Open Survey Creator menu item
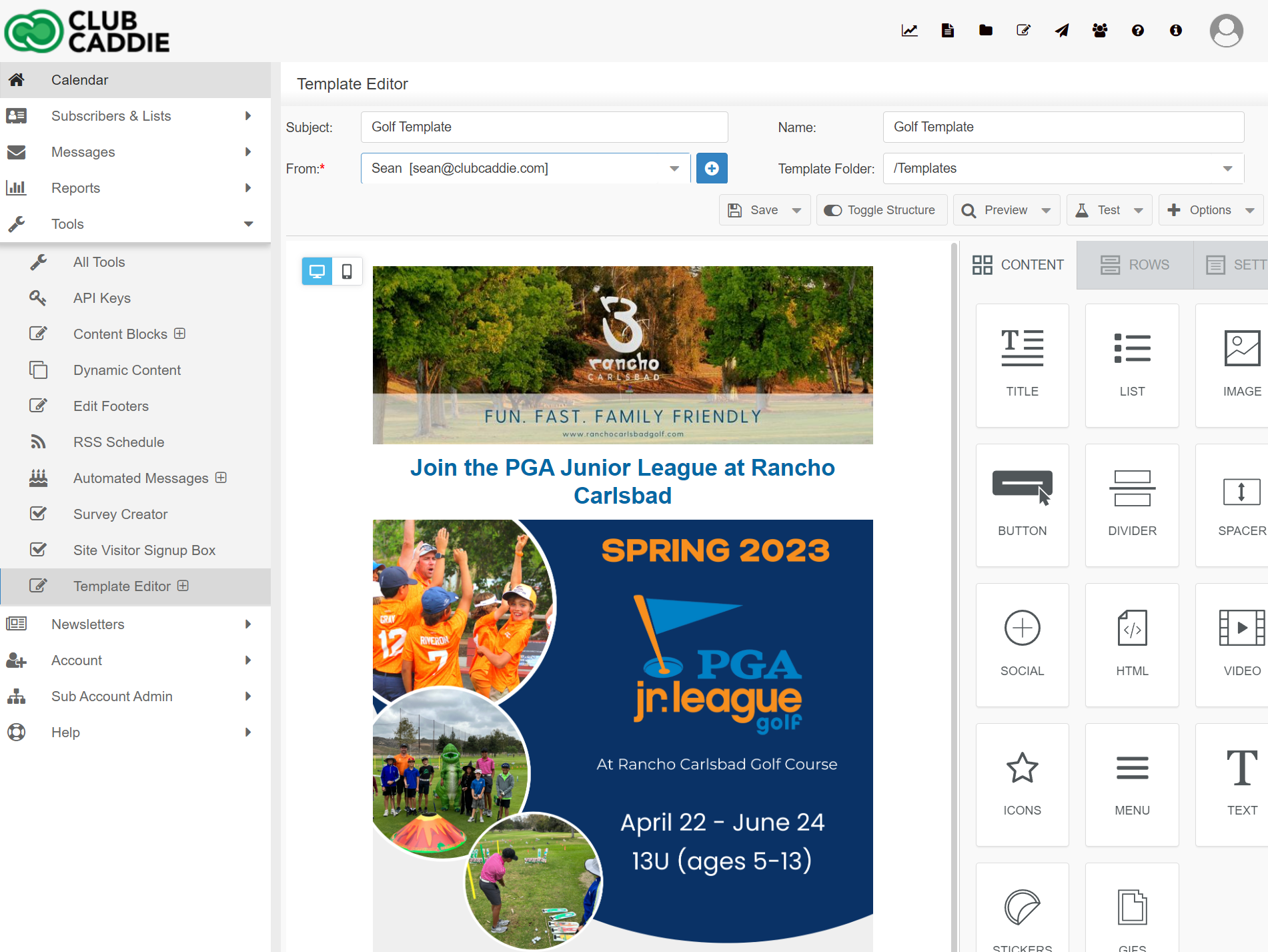Image resolution: width=1268 pixels, height=952 pixels. [135, 514]
